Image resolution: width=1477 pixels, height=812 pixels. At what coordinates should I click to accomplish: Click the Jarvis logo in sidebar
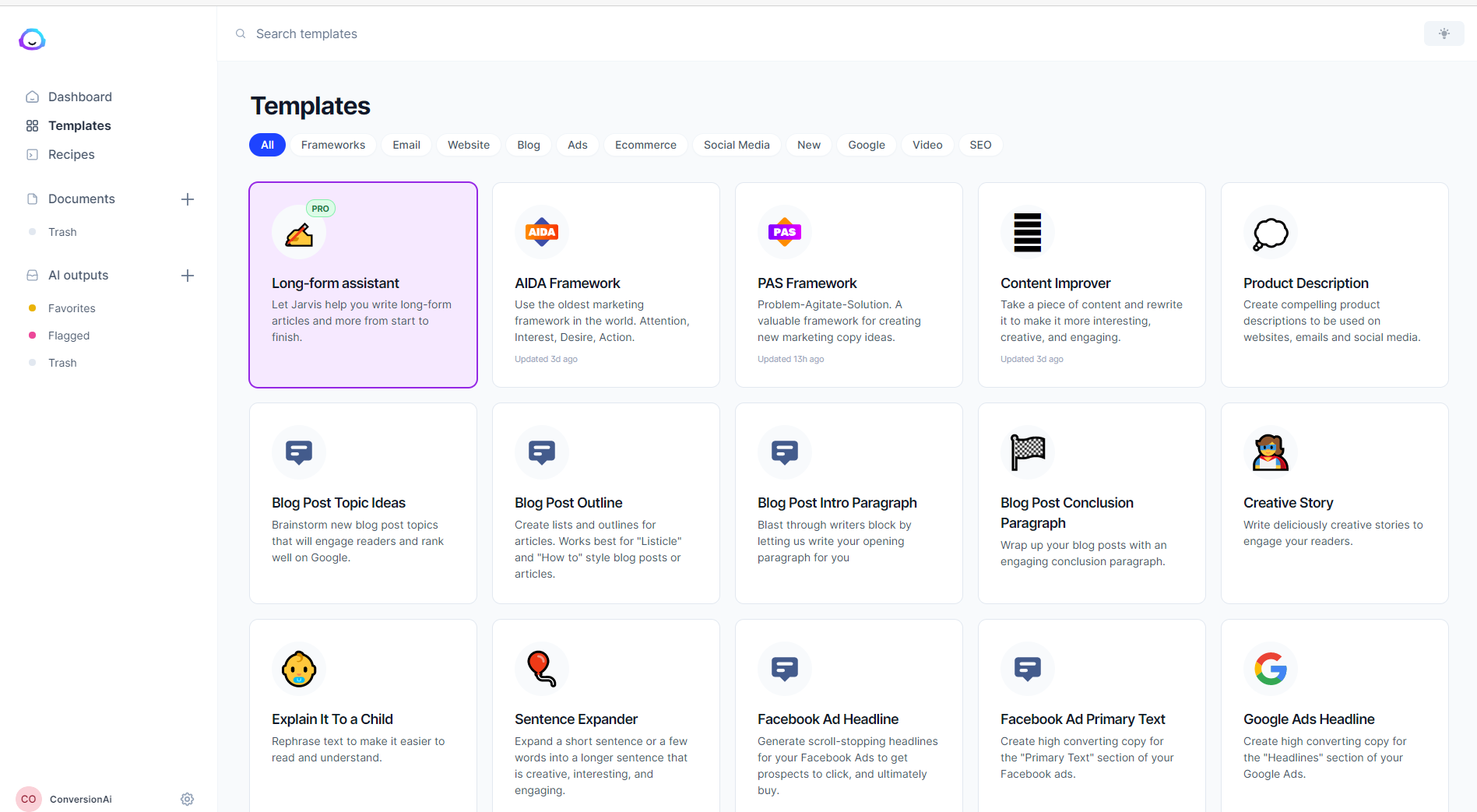pyautogui.click(x=32, y=39)
